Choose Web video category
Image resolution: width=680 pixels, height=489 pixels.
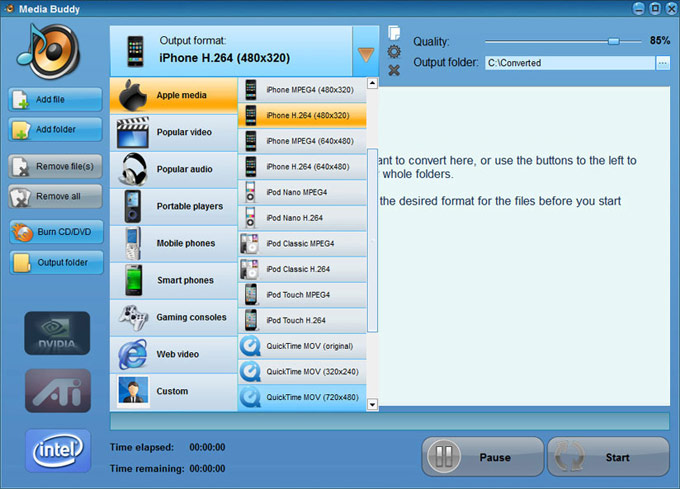[173, 355]
